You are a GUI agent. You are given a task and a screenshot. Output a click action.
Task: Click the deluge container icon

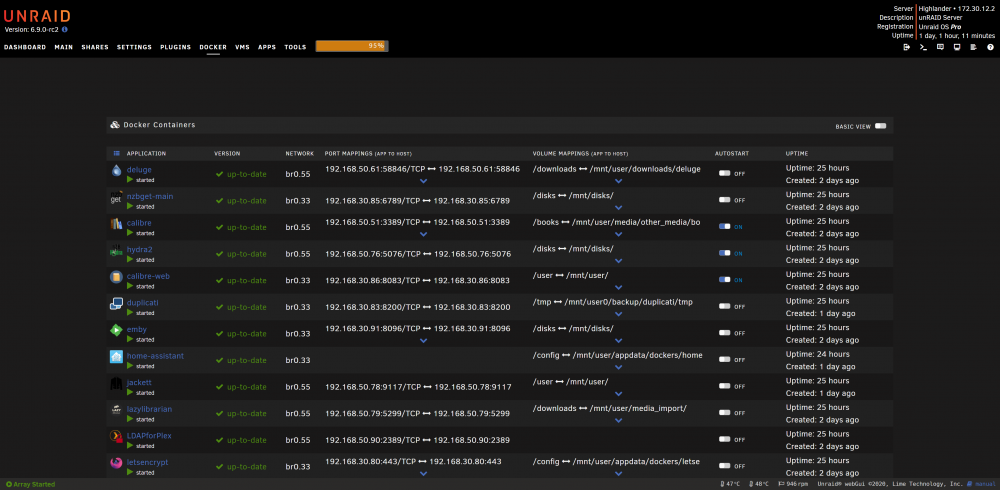(x=116, y=170)
